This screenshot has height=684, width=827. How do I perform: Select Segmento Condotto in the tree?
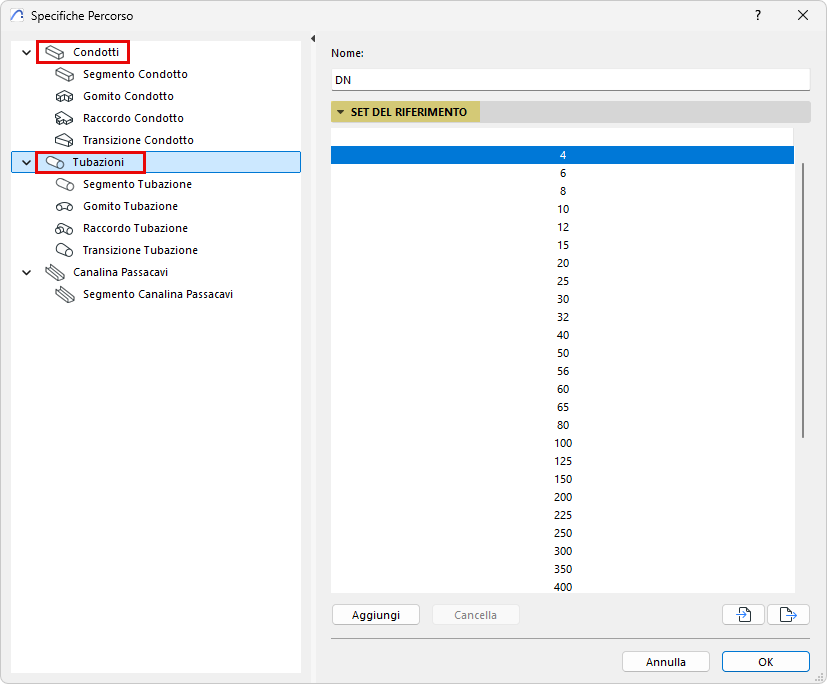[135, 74]
